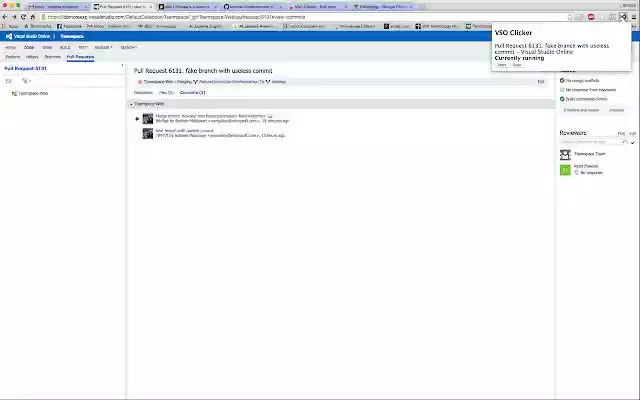The width and height of the screenshot is (640, 400).
Task: Collapse the left panel with the small arrow
Action: [122, 65]
